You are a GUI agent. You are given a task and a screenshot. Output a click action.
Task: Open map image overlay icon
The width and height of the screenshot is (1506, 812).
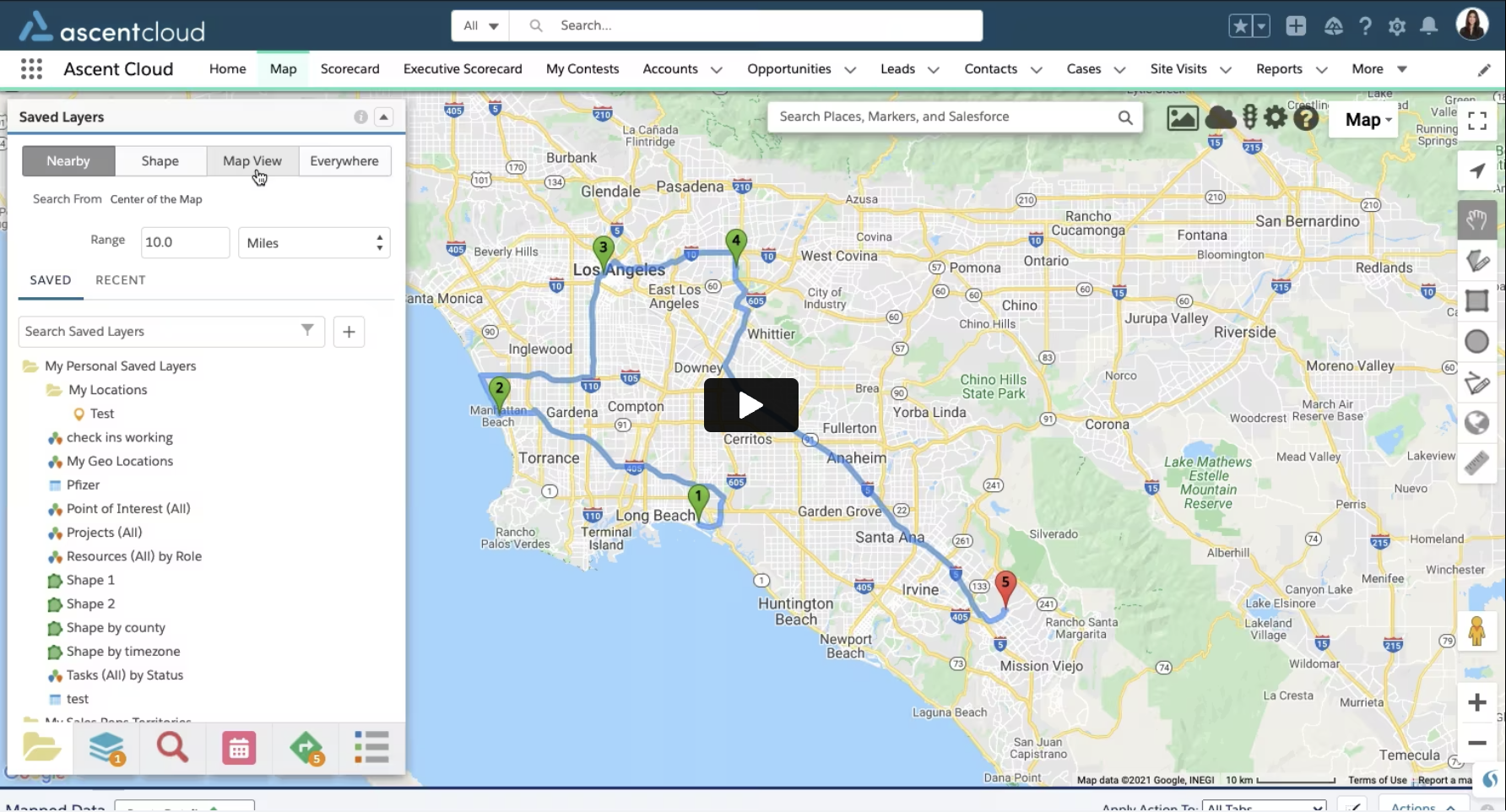click(1182, 118)
